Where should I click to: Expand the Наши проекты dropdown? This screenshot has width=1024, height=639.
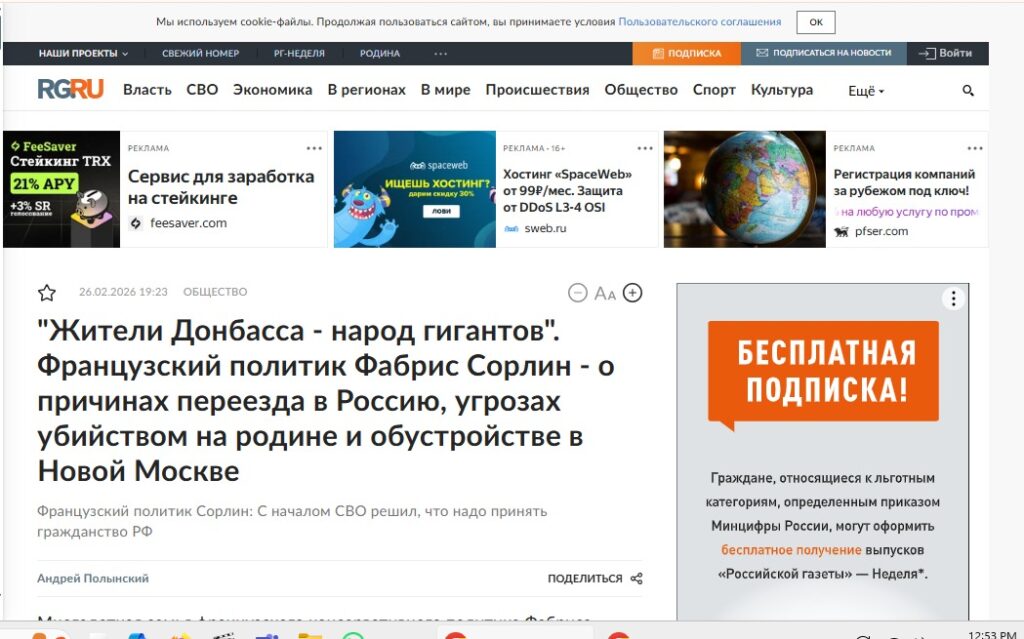(83, 53)
